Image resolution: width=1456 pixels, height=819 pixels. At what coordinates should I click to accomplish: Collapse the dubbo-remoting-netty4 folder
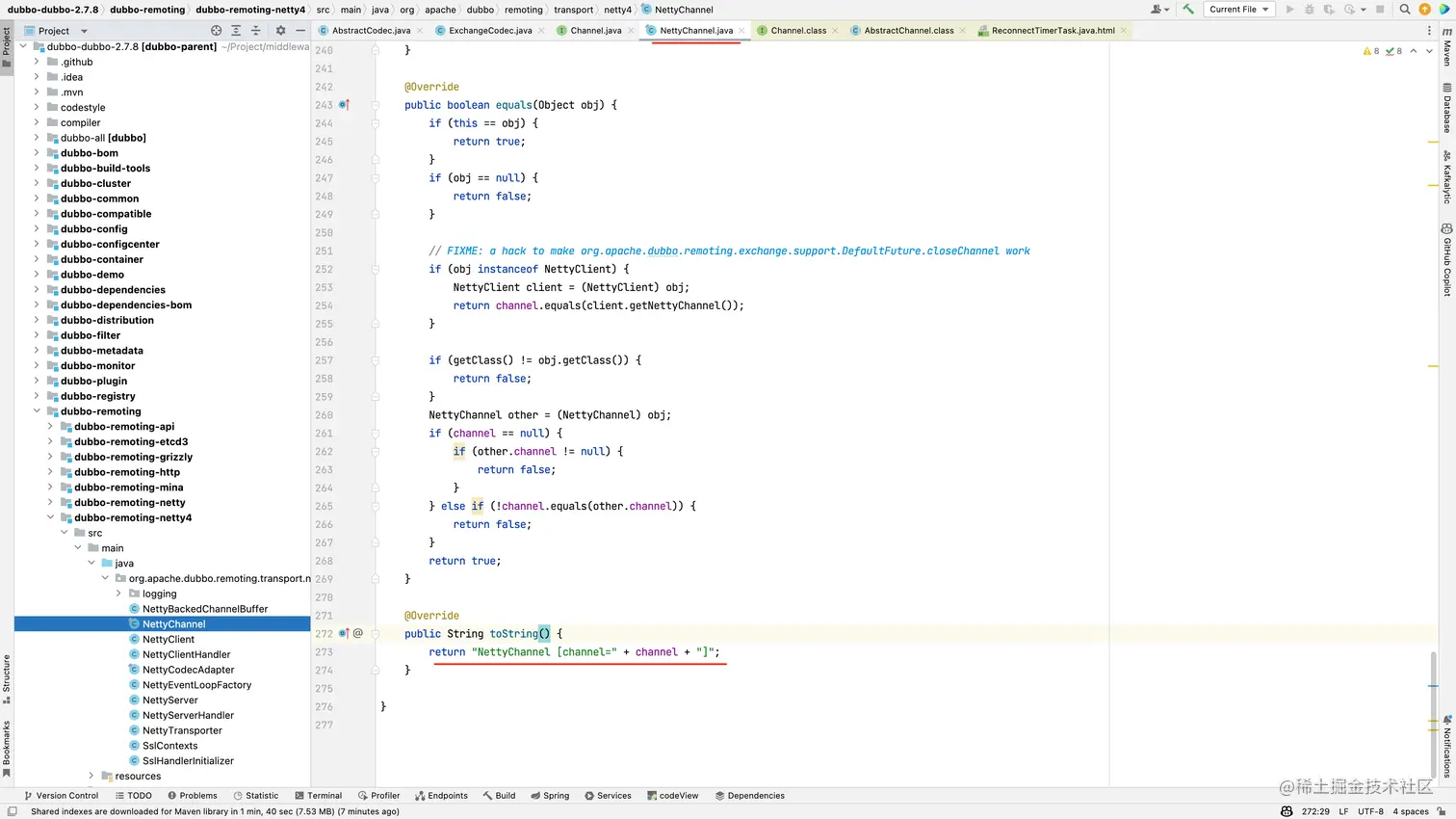coord(50,517)
